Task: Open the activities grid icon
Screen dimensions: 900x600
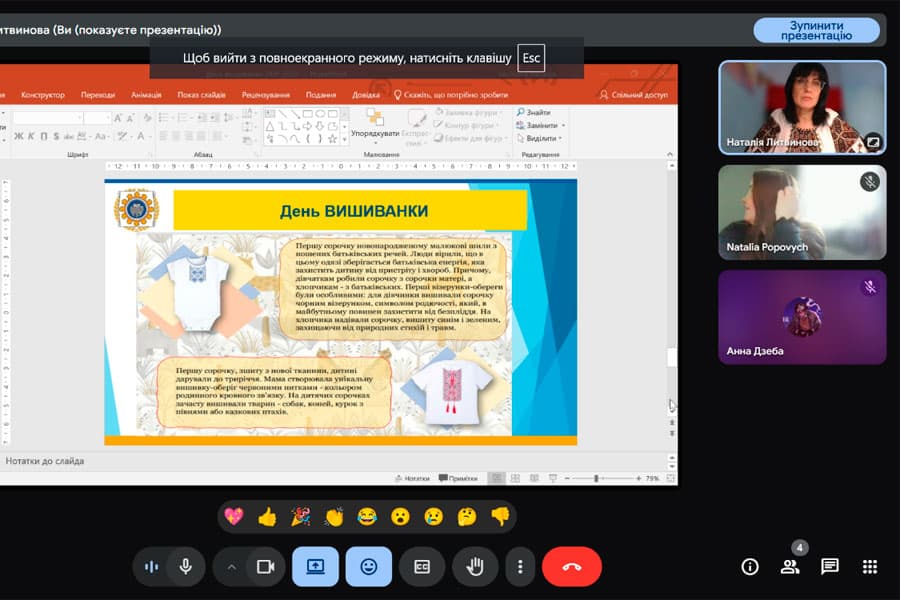Action: (869, 567)
